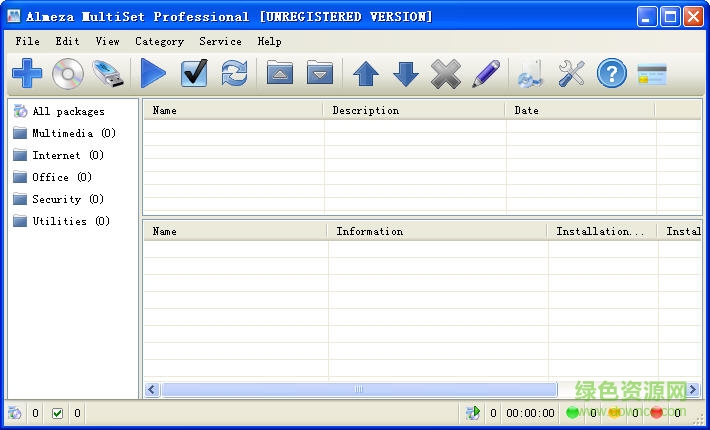Click the CD disc creation icon
Viewport: 710px width, 430px height.
coord(68,74)
